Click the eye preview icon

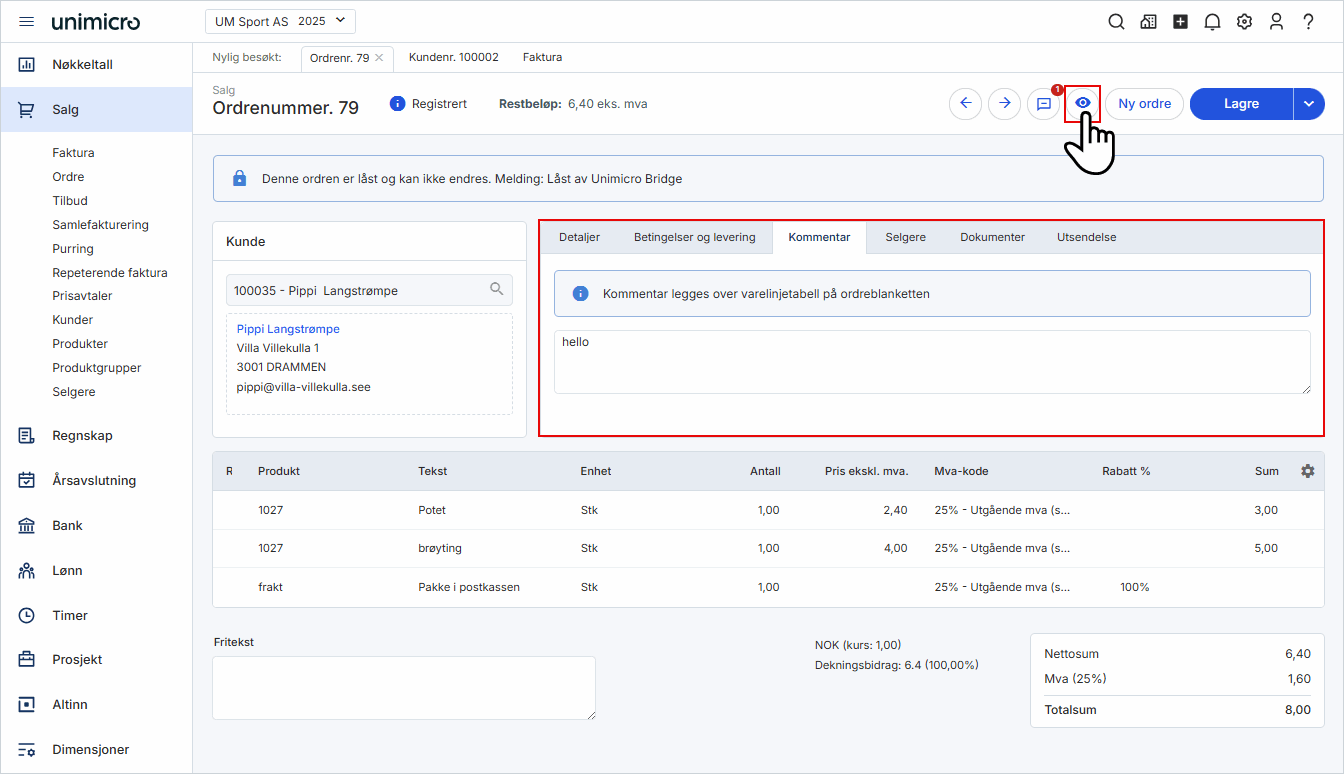(x=1082, y=103)
